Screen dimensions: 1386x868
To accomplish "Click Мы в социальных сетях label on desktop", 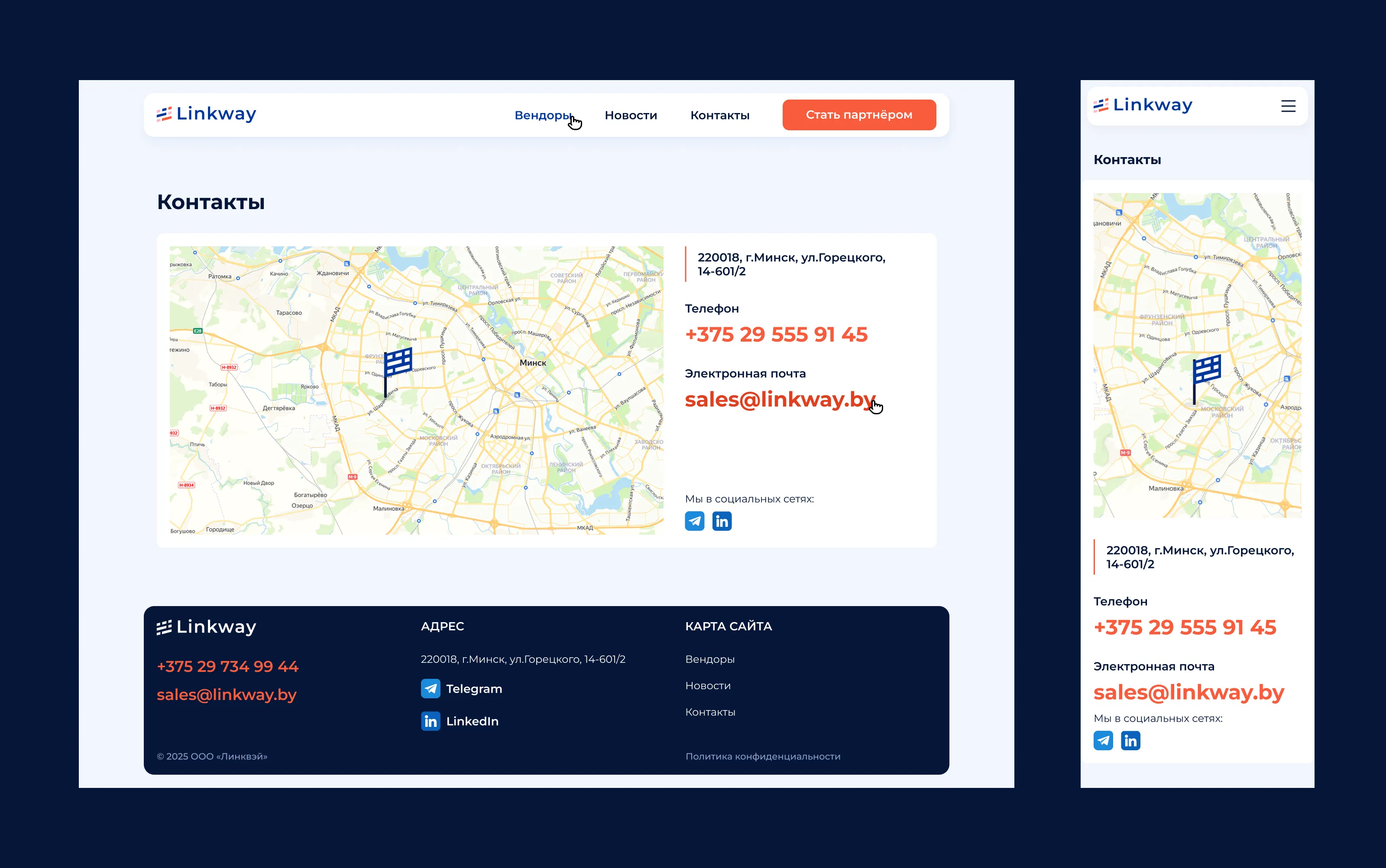I will coord(749,499).
